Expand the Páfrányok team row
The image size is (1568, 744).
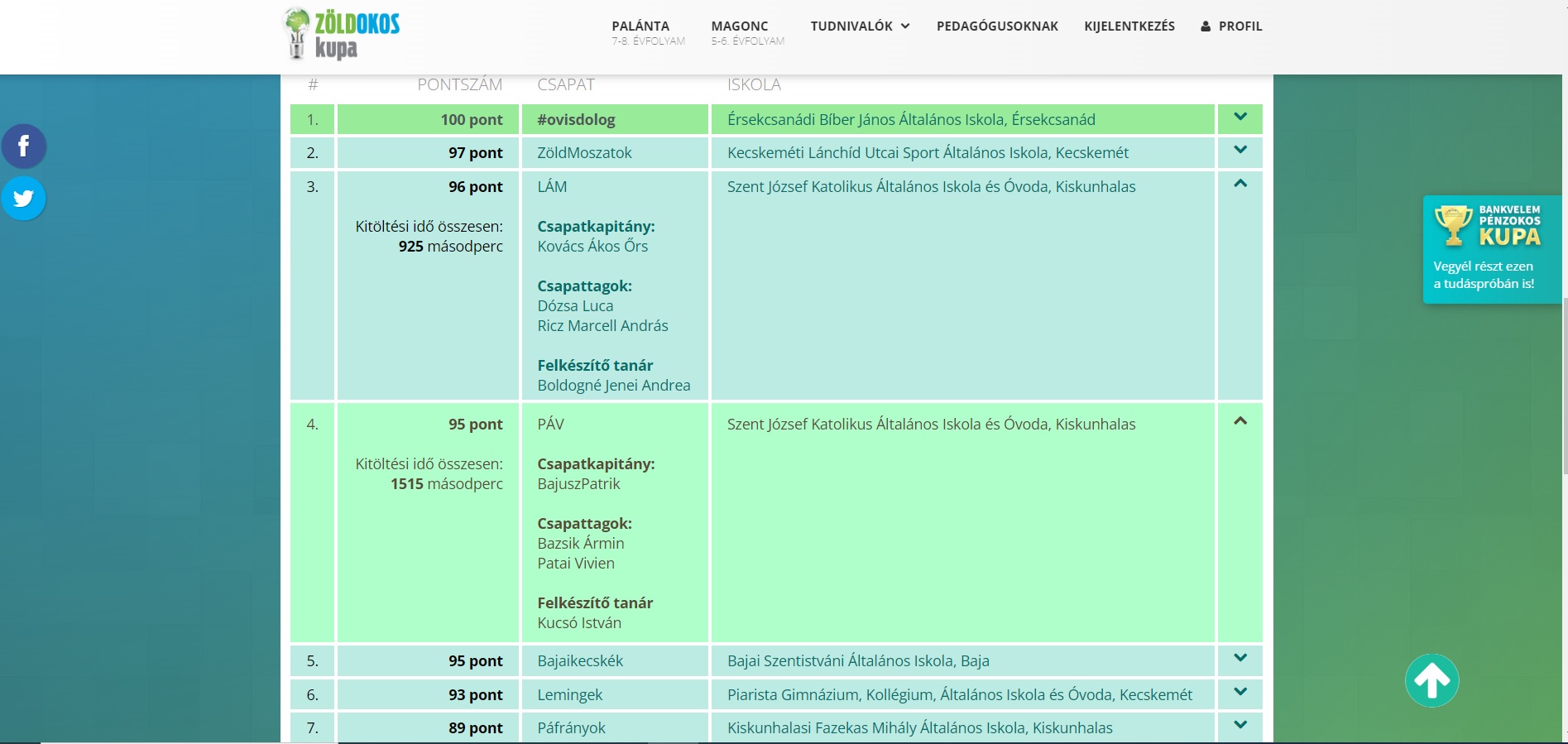(1240, 726)
